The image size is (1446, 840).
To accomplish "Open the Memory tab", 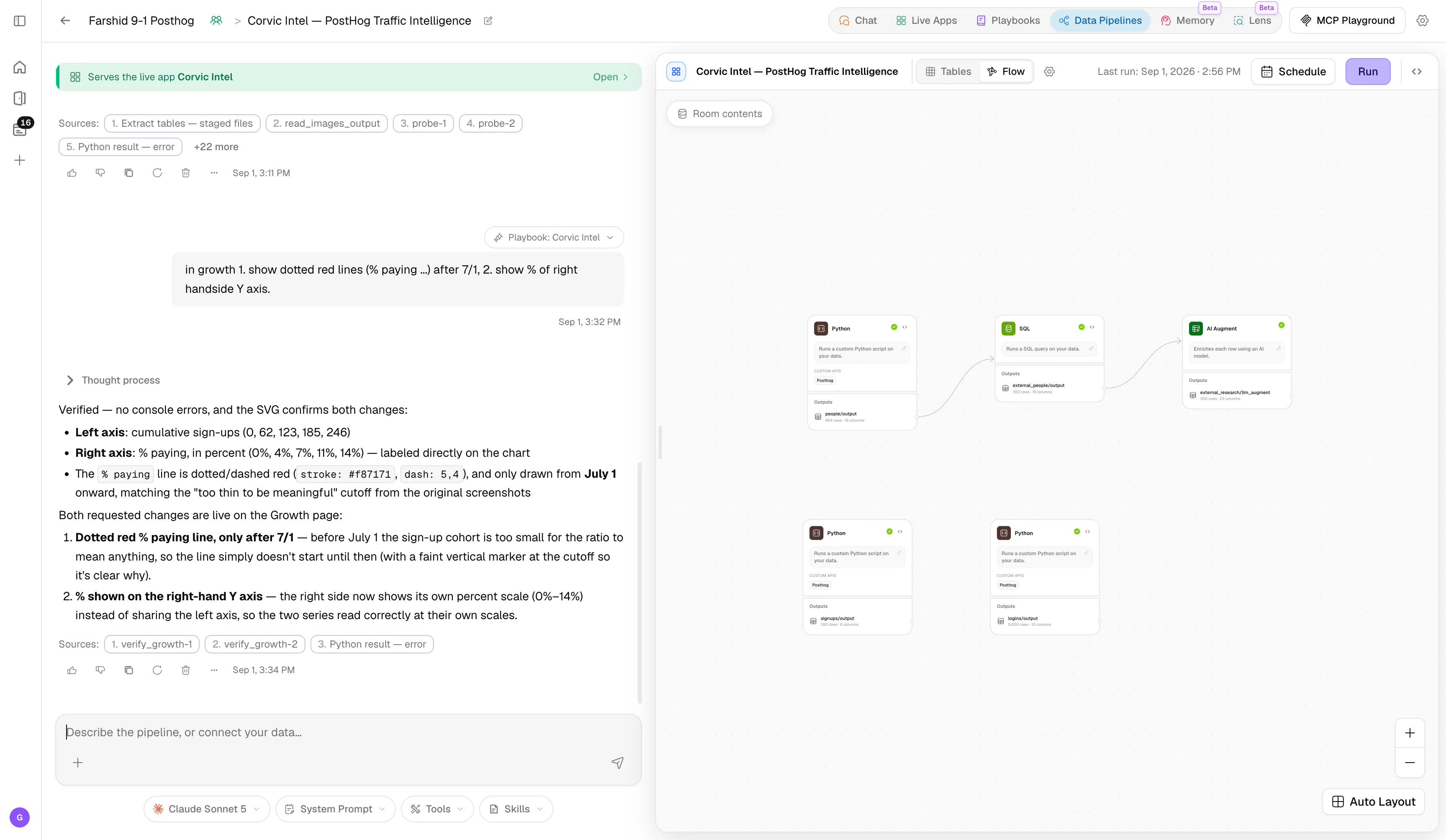I will click(1187, 20).
